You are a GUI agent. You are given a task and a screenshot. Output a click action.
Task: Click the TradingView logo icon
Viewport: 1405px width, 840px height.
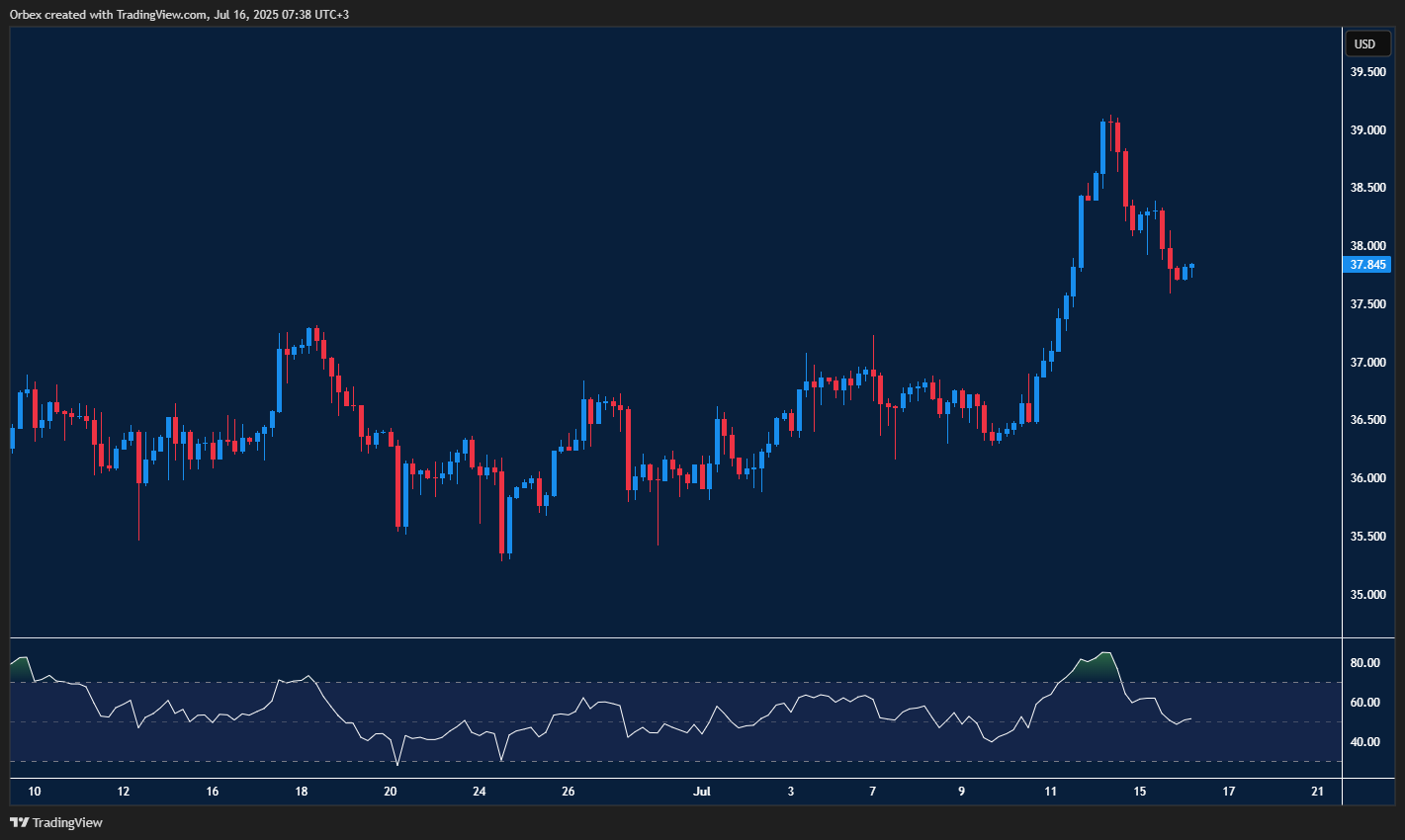pyautogui.click(x=18, y=822)
